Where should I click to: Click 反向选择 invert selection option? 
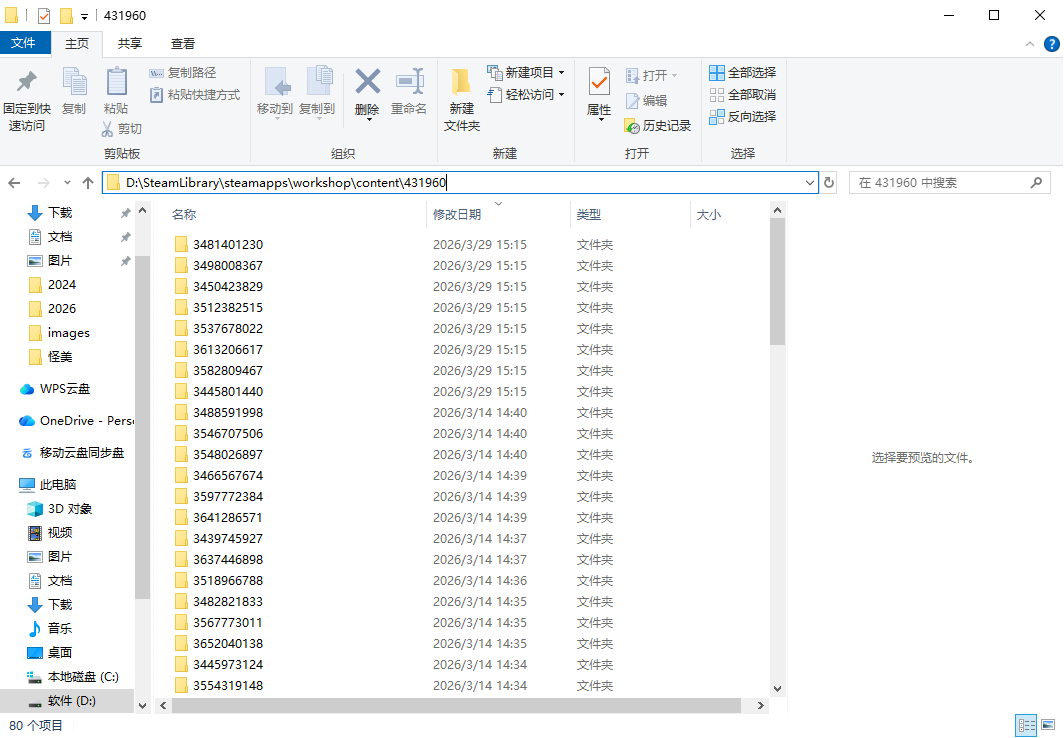(743, 117)
